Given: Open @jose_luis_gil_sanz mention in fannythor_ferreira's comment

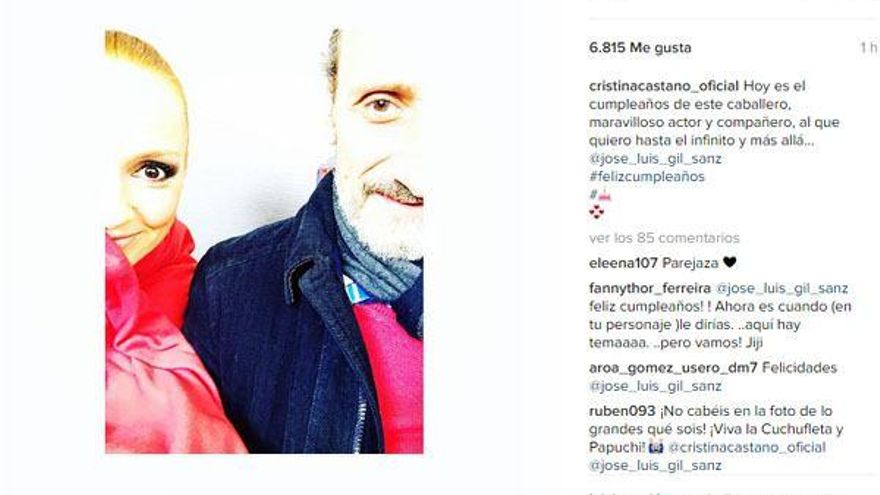Looking at the screenshot, I should click(782, 288).
